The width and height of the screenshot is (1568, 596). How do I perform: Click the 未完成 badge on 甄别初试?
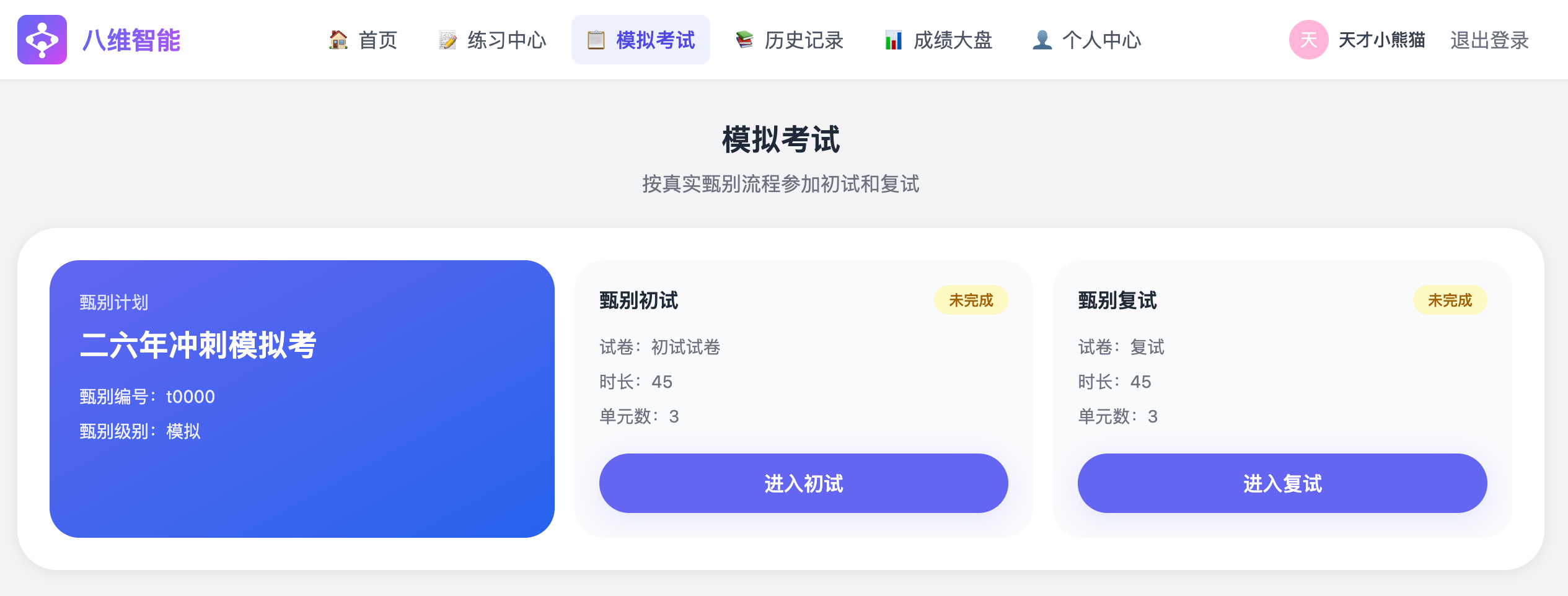(972, 300)
